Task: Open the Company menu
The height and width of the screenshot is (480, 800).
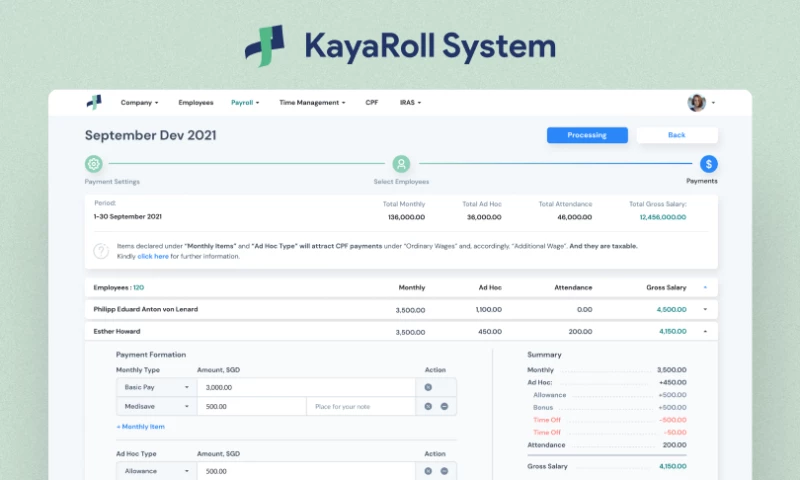Action: (x=139, y=103)
